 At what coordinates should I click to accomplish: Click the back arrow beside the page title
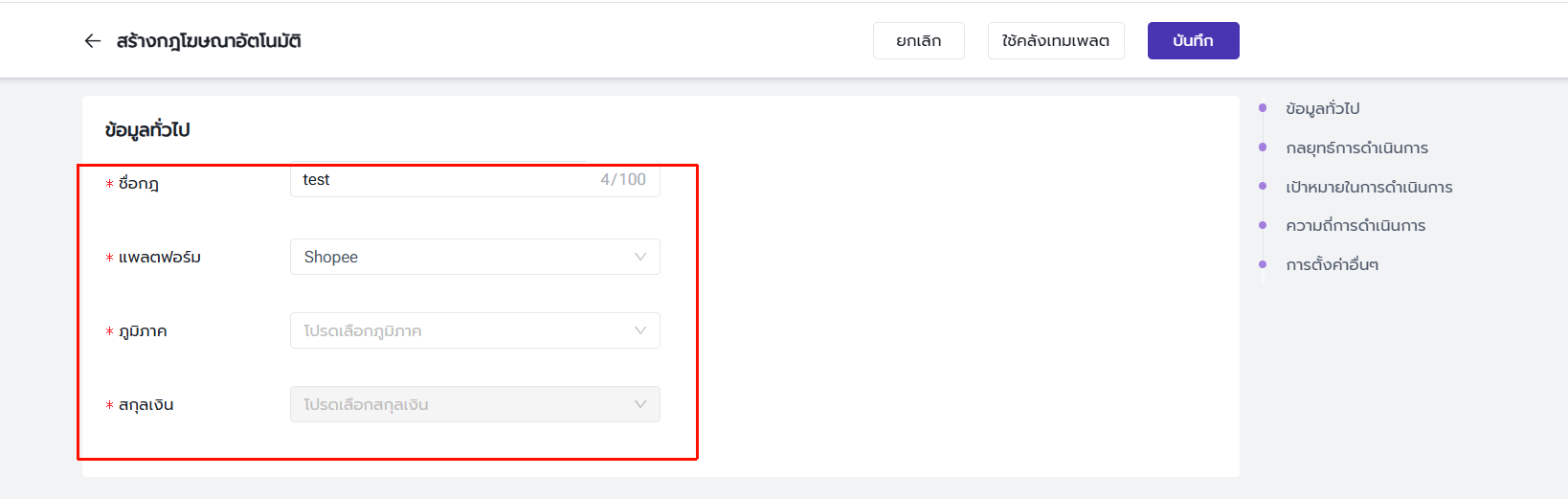coord(93,41)
